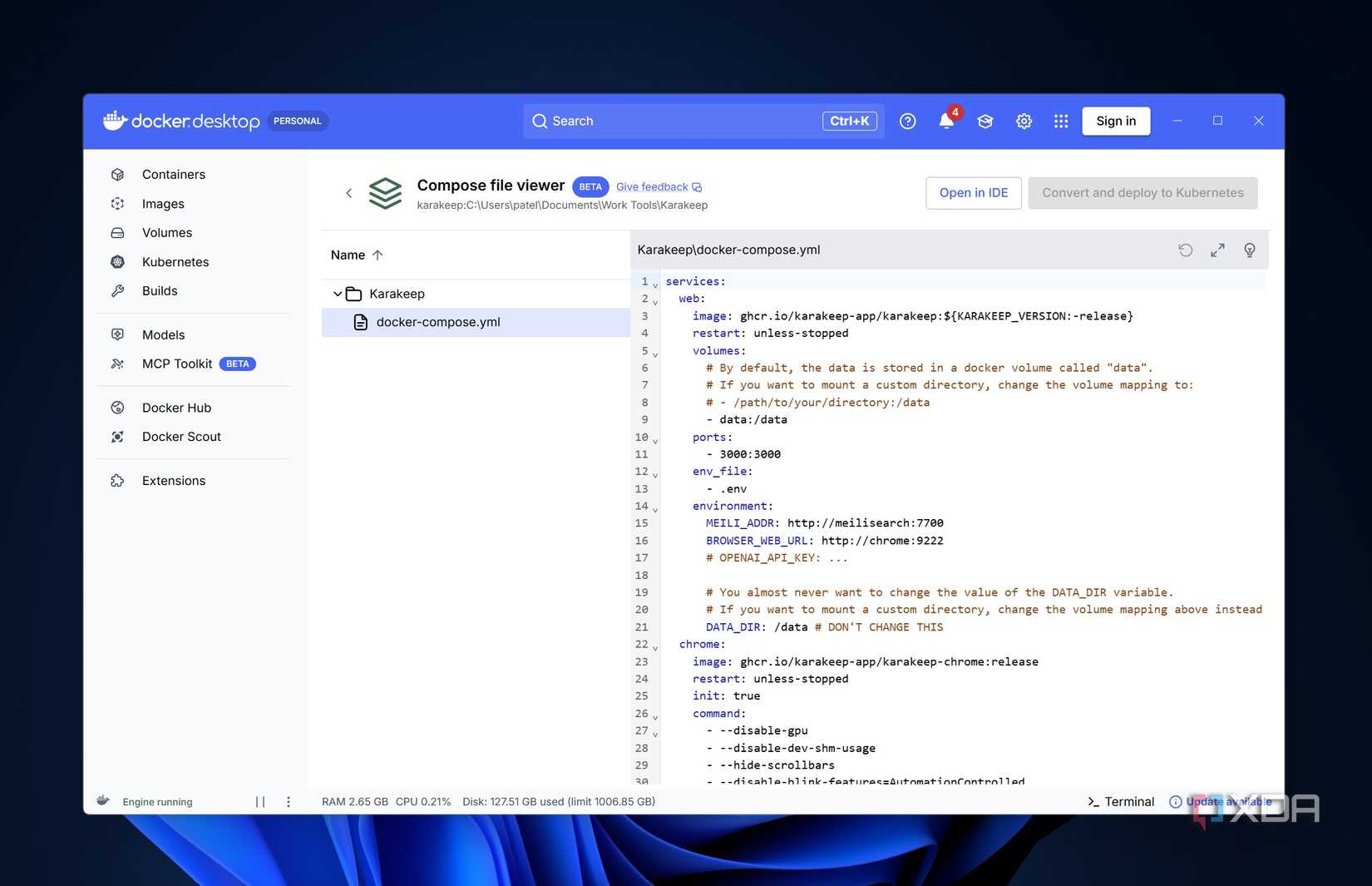This screenshot has width=1372, height=886.
Task: Click the Update available notice
Action: click(x=1221, y=802)
